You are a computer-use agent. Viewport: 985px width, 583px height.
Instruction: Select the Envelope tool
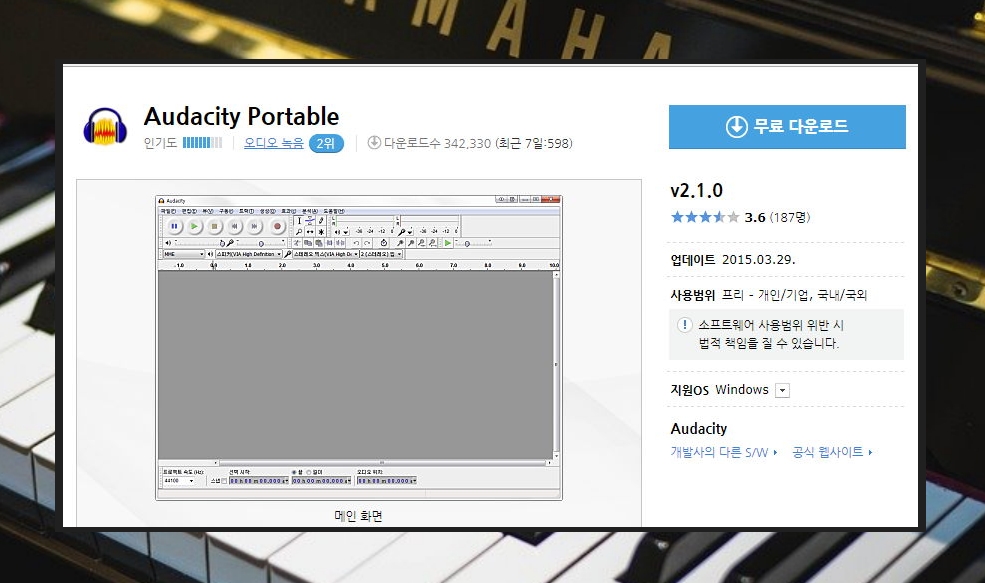pos(310,221)
